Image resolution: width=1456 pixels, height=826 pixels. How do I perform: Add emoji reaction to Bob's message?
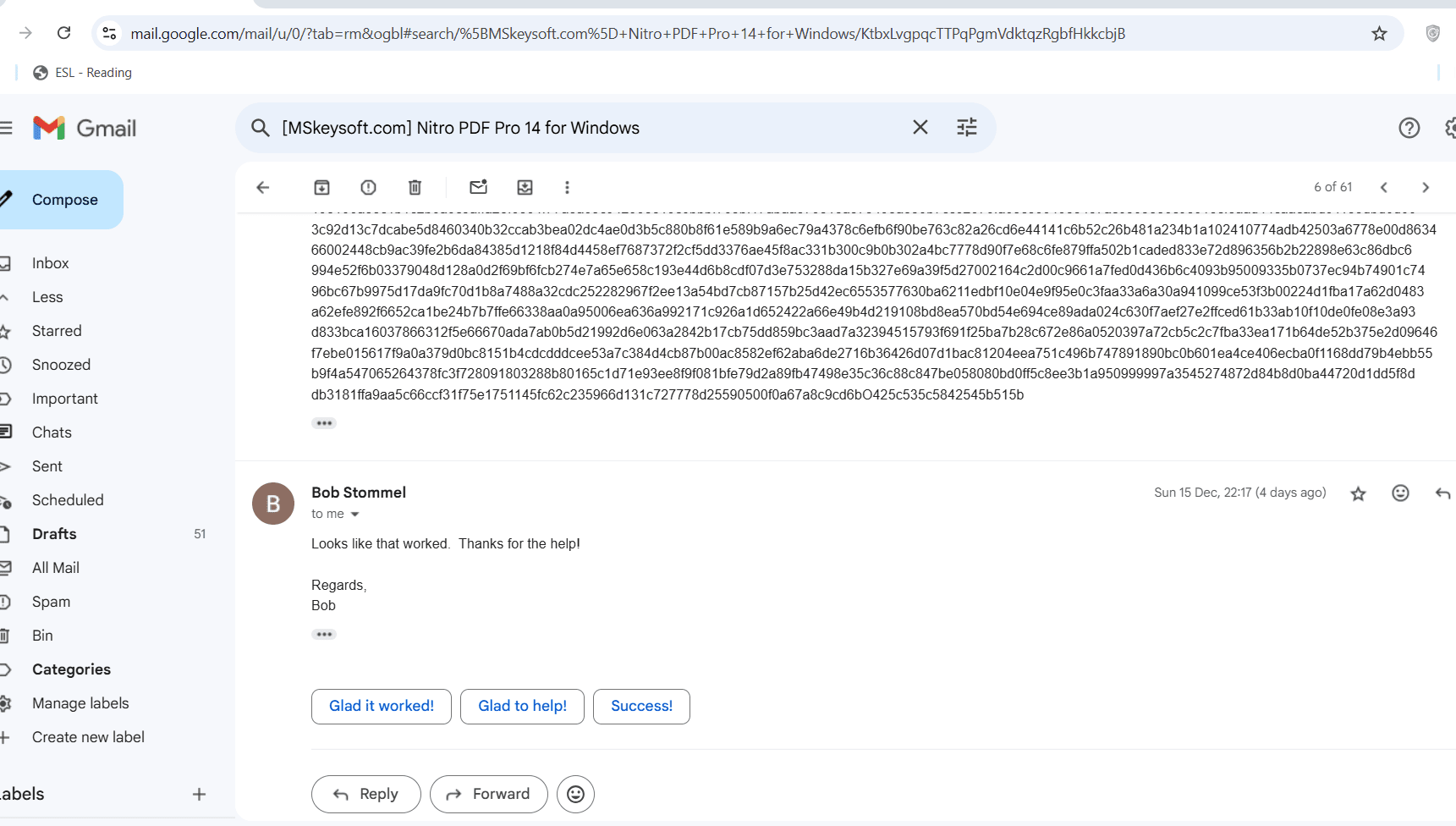click(1400, 493)
